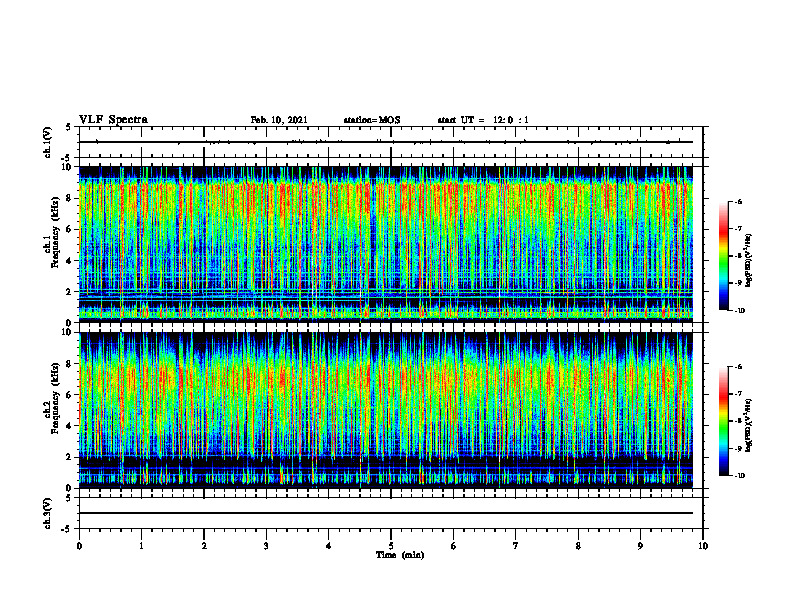792x612 pixels.
Task: Select the "start UT = 12:0 :1" text
Action: [483, 120]
